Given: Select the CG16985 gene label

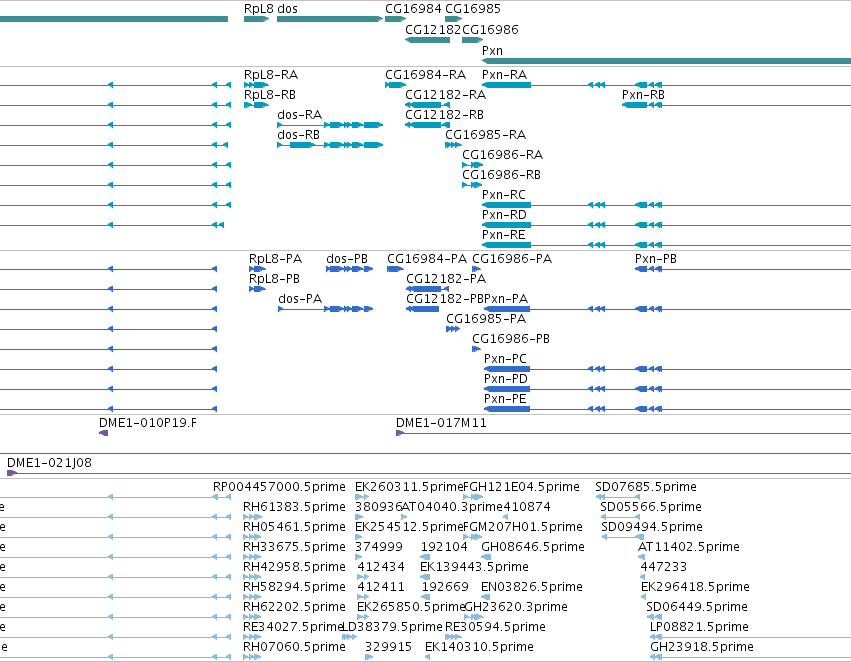Looking at the screenshot, I should click(473, 9).
